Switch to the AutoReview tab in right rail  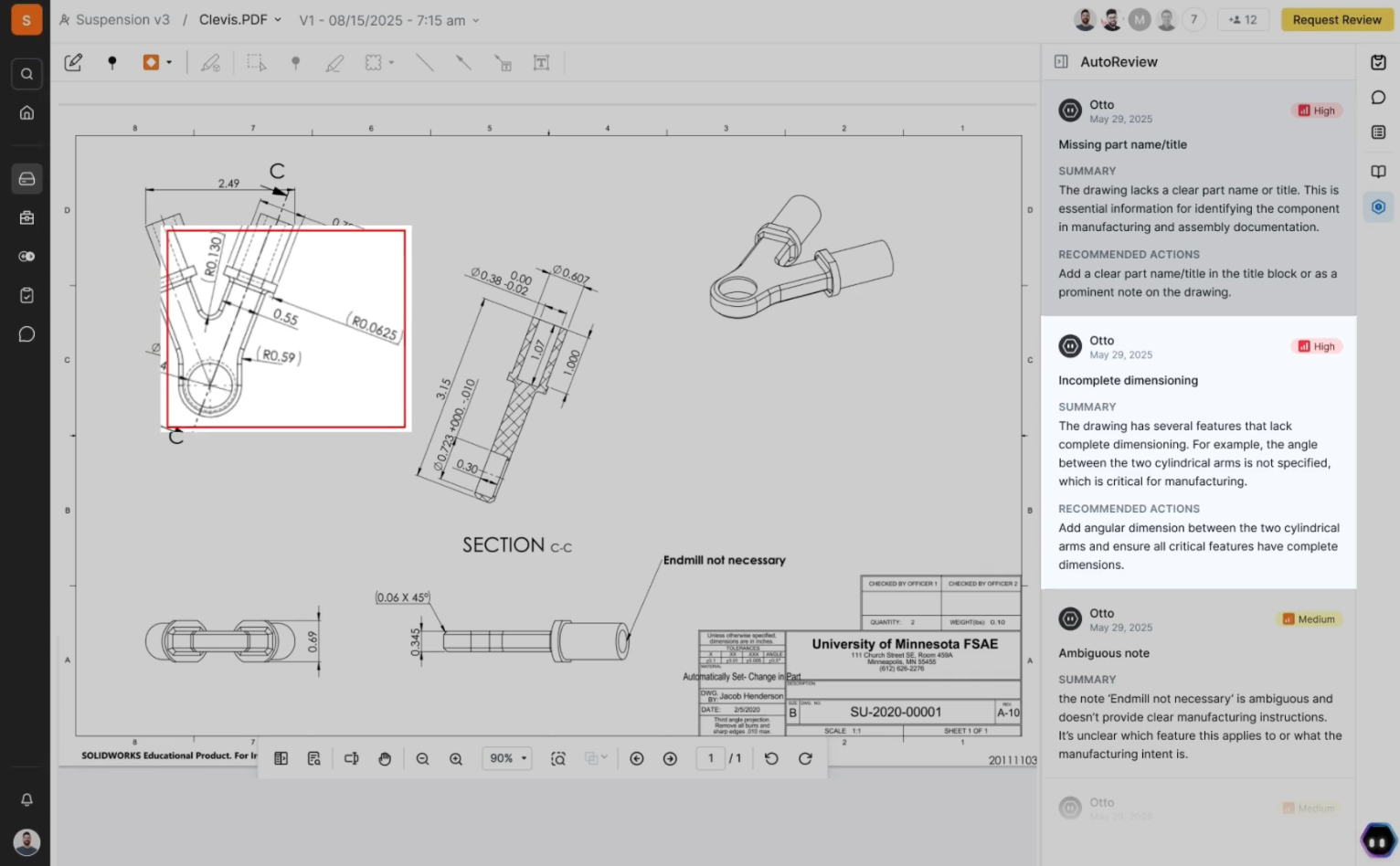point(1378,207)
